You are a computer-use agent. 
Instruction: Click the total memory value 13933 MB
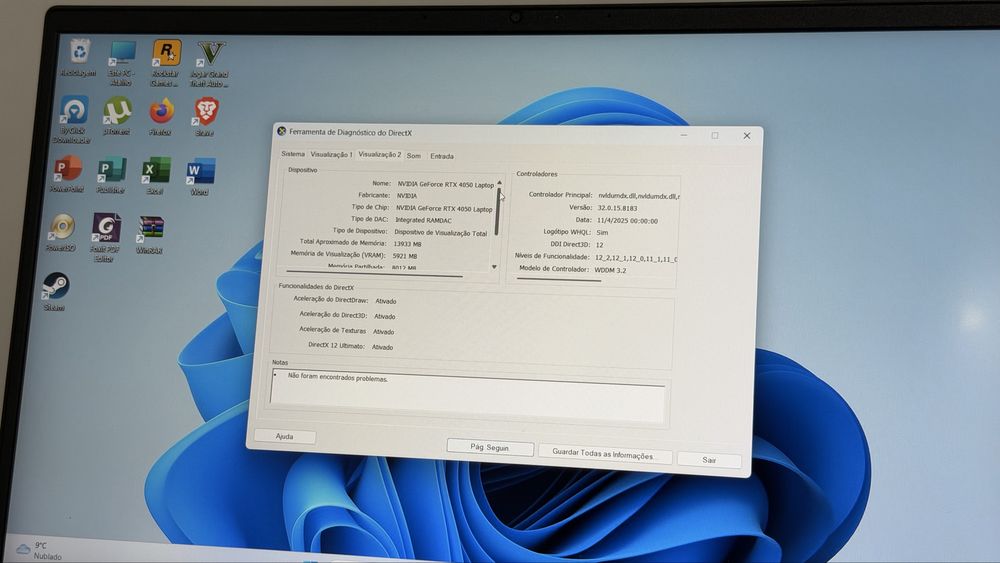(407, 244)
